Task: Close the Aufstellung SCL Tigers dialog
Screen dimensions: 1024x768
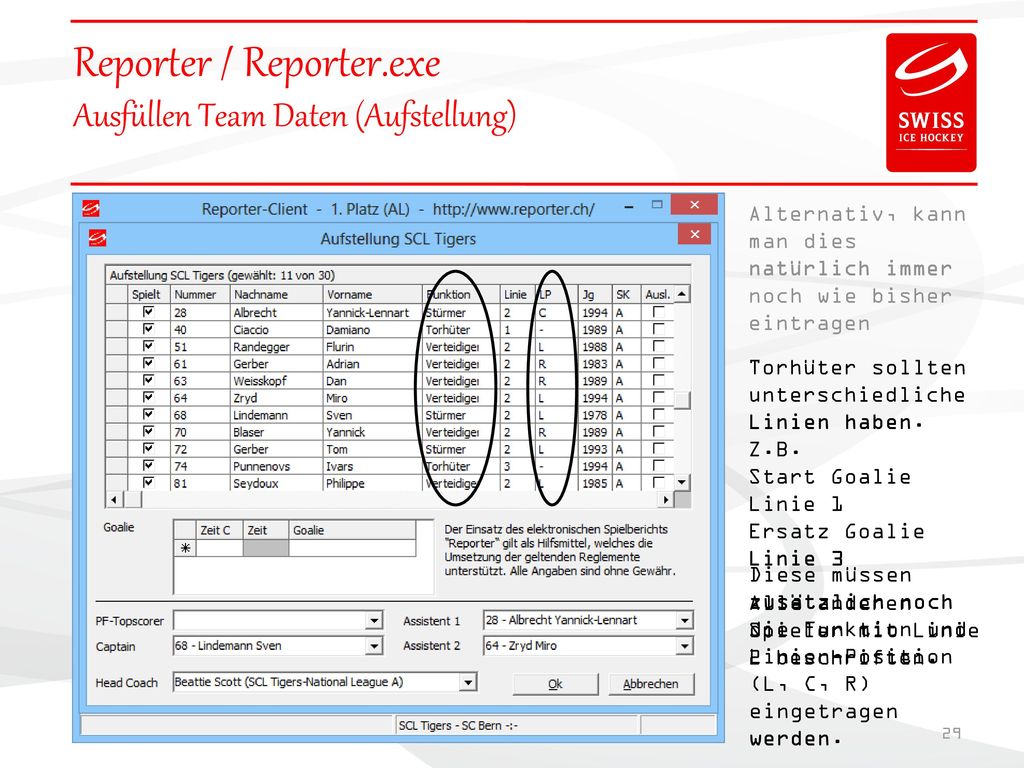Action: pyautogui.click(x=695, y=234)
